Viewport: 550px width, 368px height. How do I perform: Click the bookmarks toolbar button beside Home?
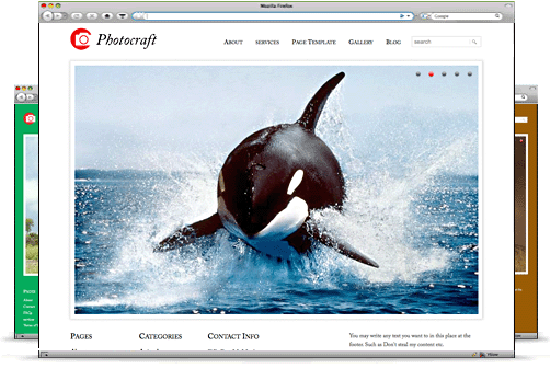point(122,16)
